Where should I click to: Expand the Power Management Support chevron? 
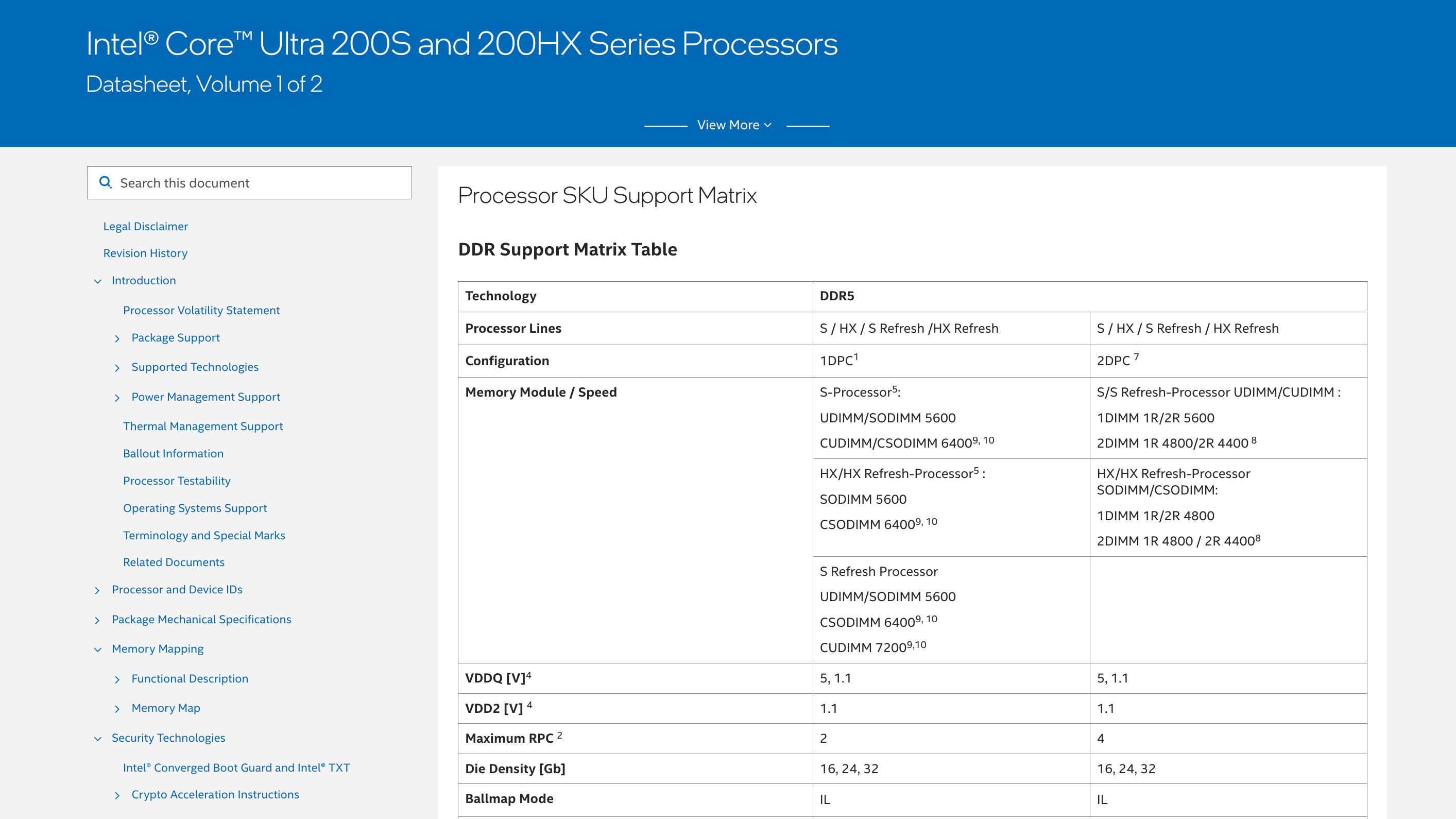click(x=117, y=398)
